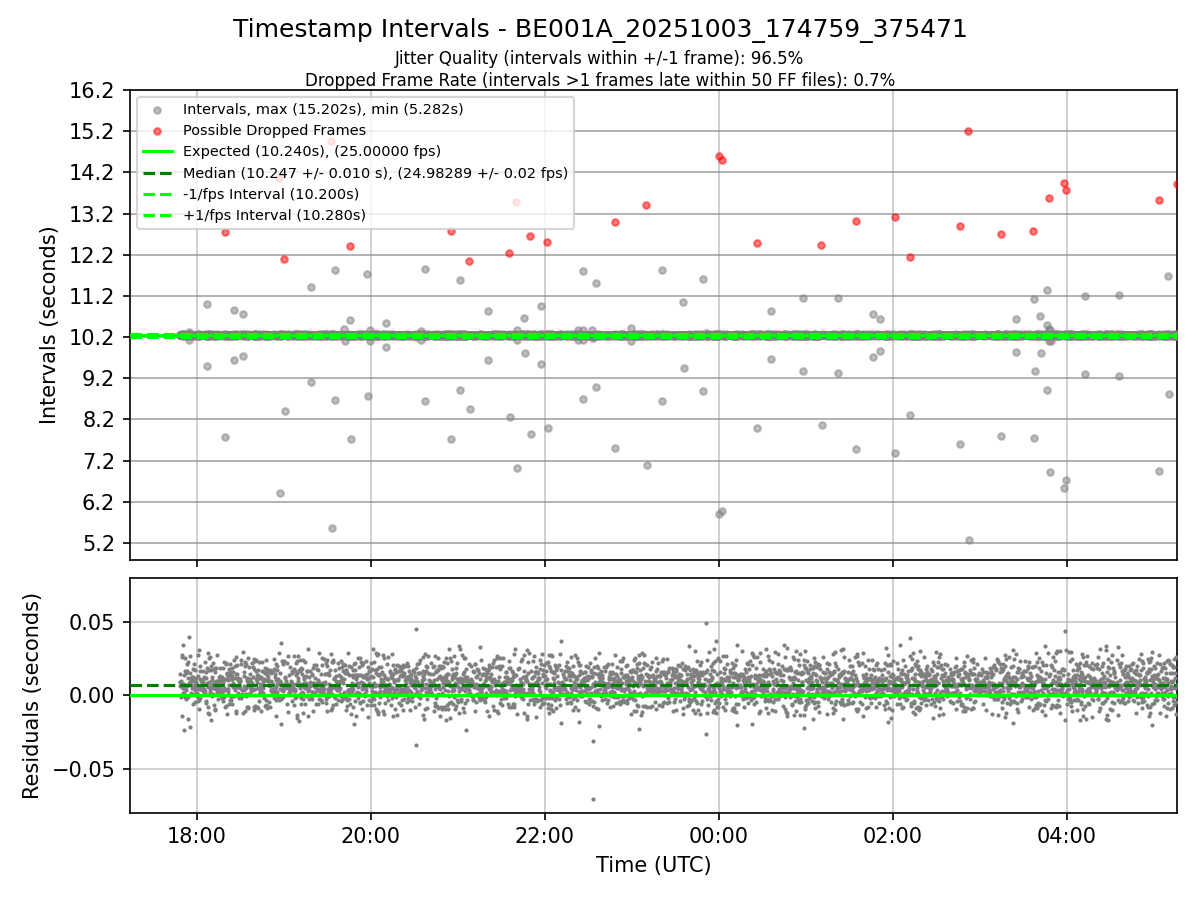Click the 'Time (UTC)' x-axis label
The image size is (1200, 900).
(653, 865)
